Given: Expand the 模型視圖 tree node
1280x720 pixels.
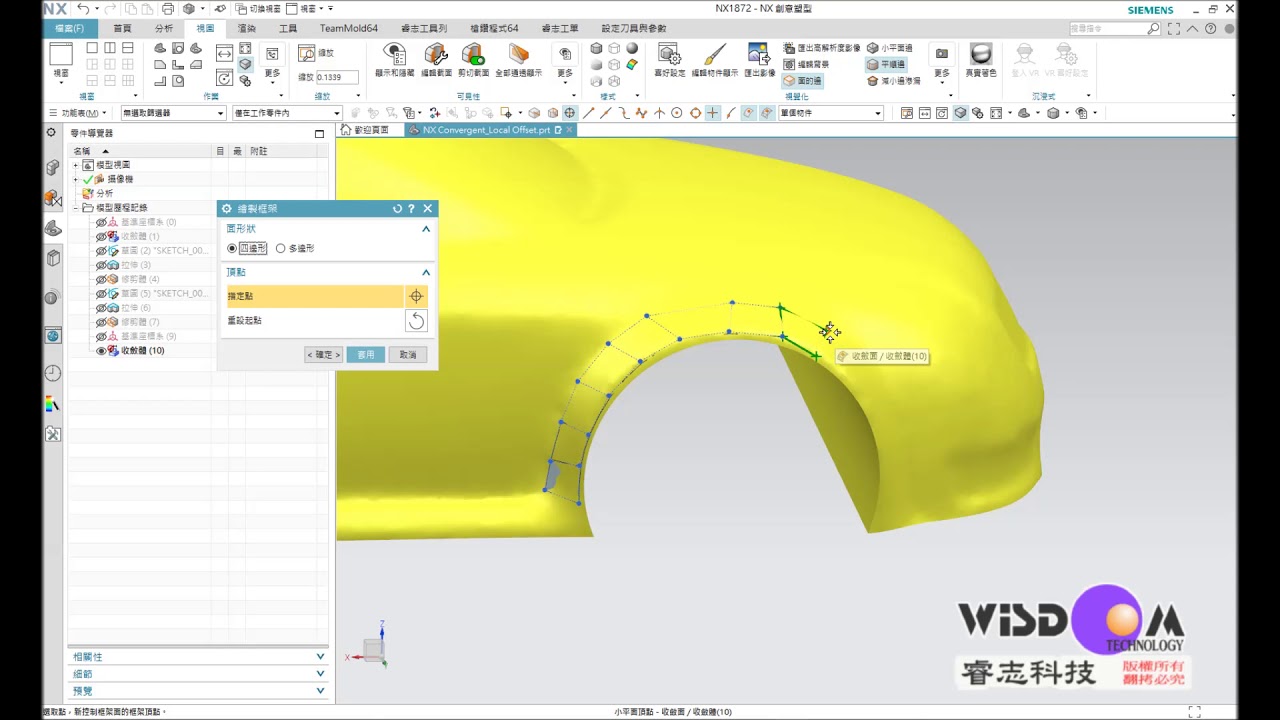Looking at the screenshot, I should [76, 165].
